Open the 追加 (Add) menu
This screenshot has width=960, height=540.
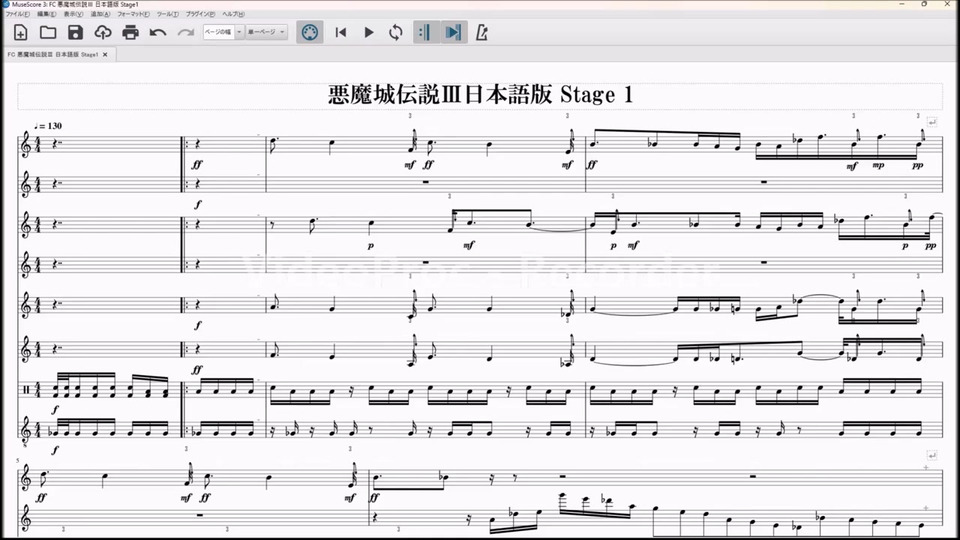(100, 14)
